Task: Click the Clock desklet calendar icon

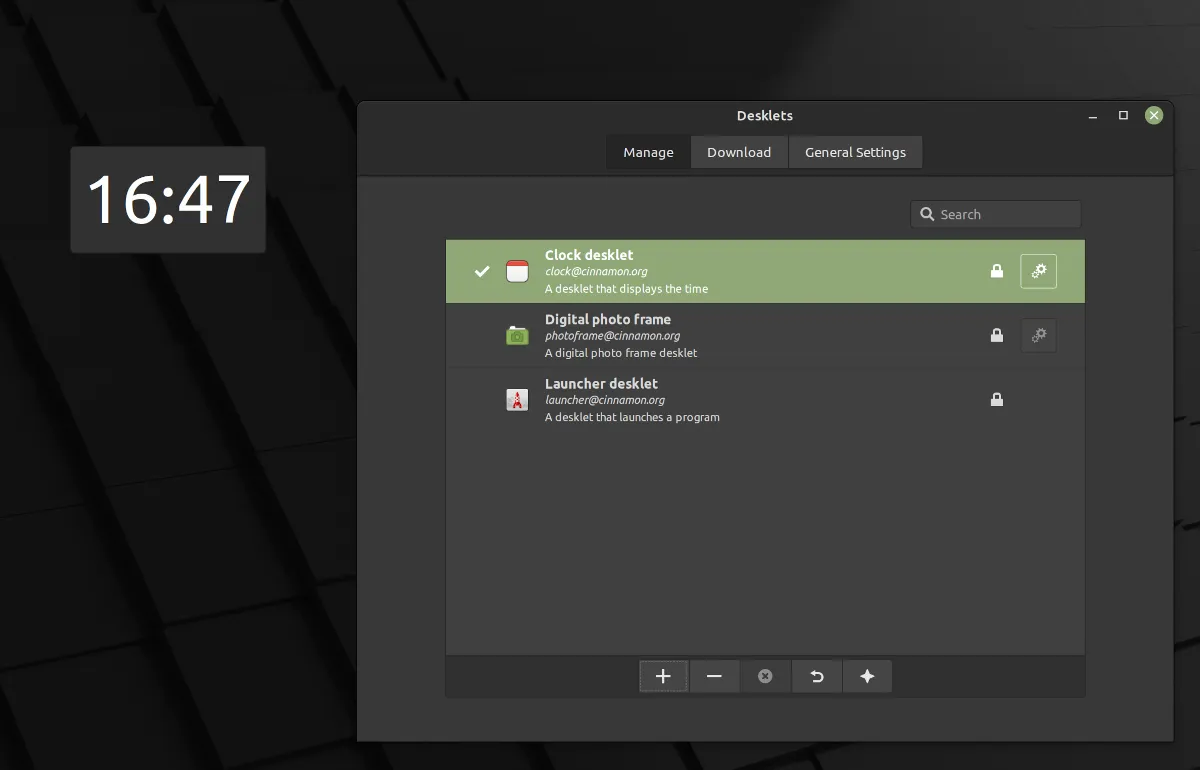Action: point(517,271)
